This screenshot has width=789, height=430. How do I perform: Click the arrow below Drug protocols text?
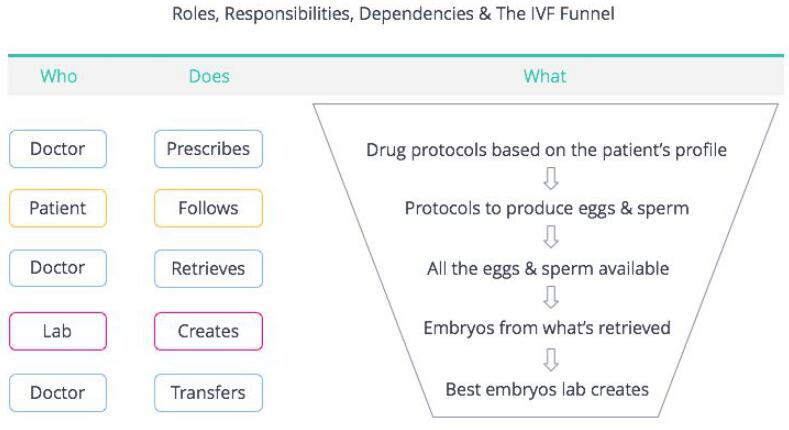(551, 179)
